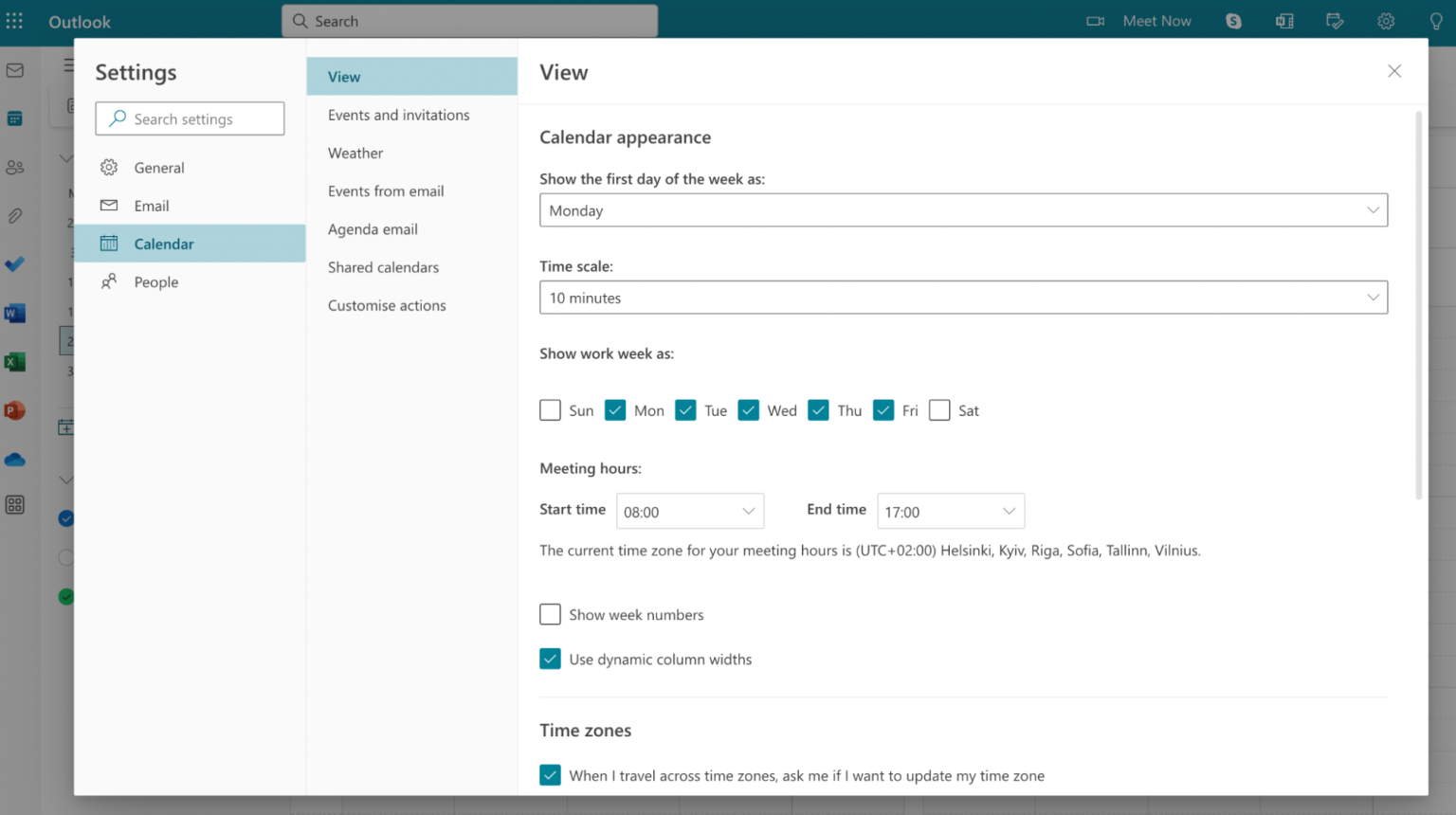Open General settings category
This screenshot has width=1456, height=815.
coord(190,168)
